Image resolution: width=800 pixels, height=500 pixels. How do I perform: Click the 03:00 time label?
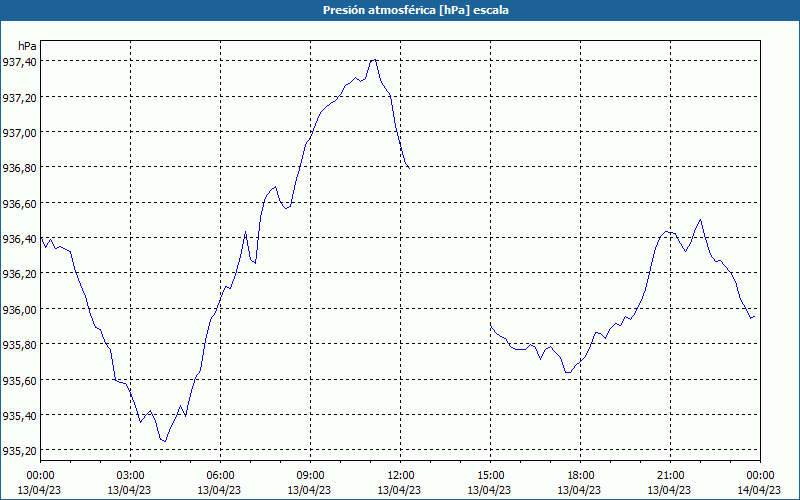(130, 476)
